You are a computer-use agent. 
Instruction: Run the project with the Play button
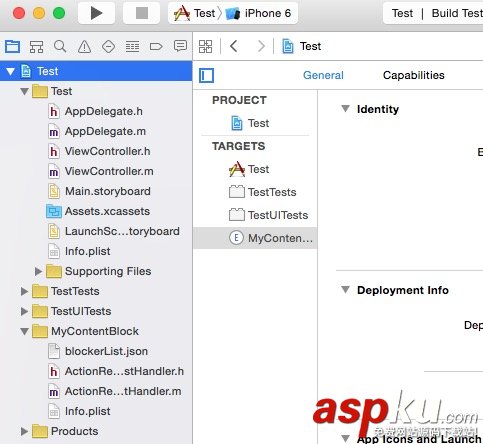point(96,13)
